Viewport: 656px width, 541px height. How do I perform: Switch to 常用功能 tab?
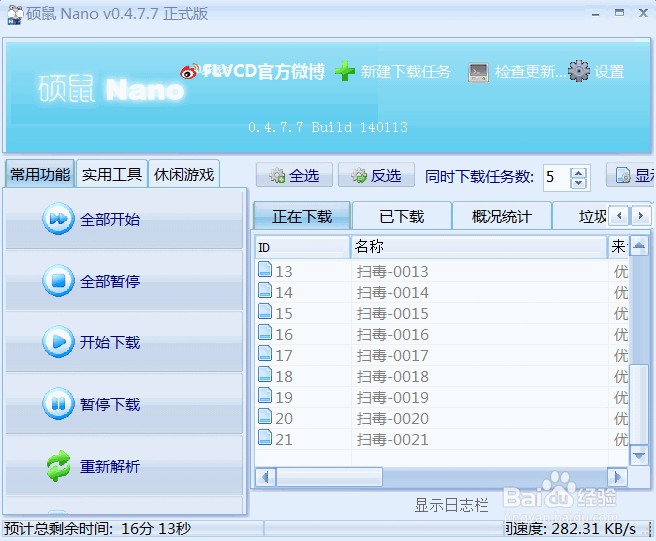click(x=40, y=174)
